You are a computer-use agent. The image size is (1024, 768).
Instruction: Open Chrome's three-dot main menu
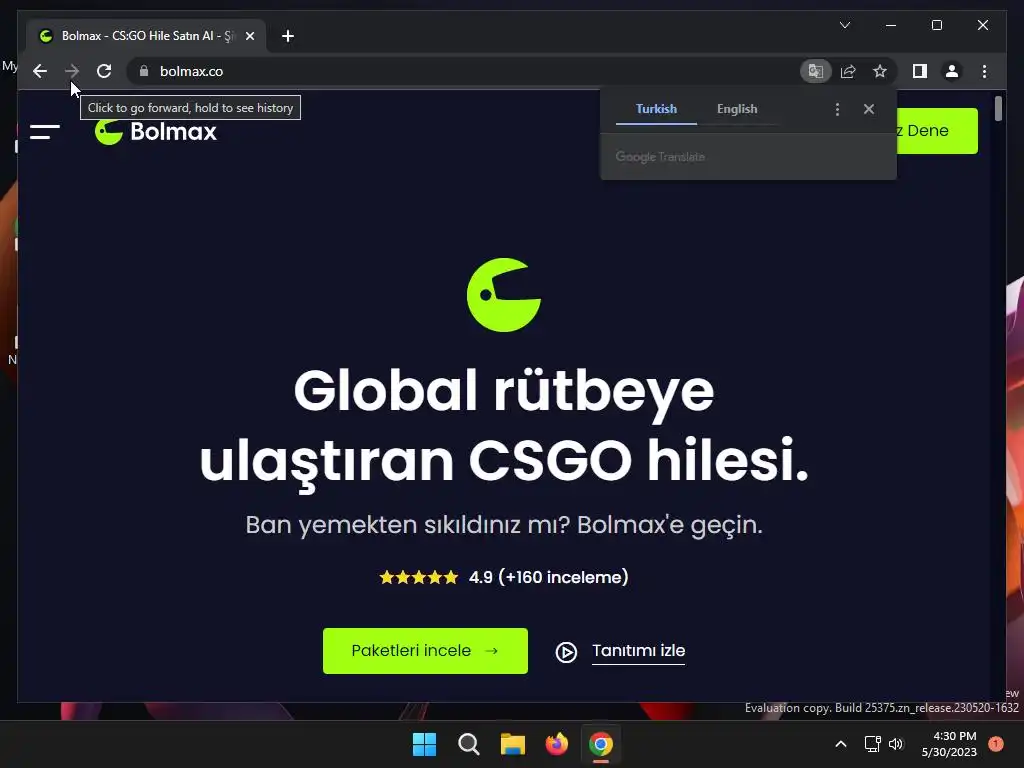point(984,71)
